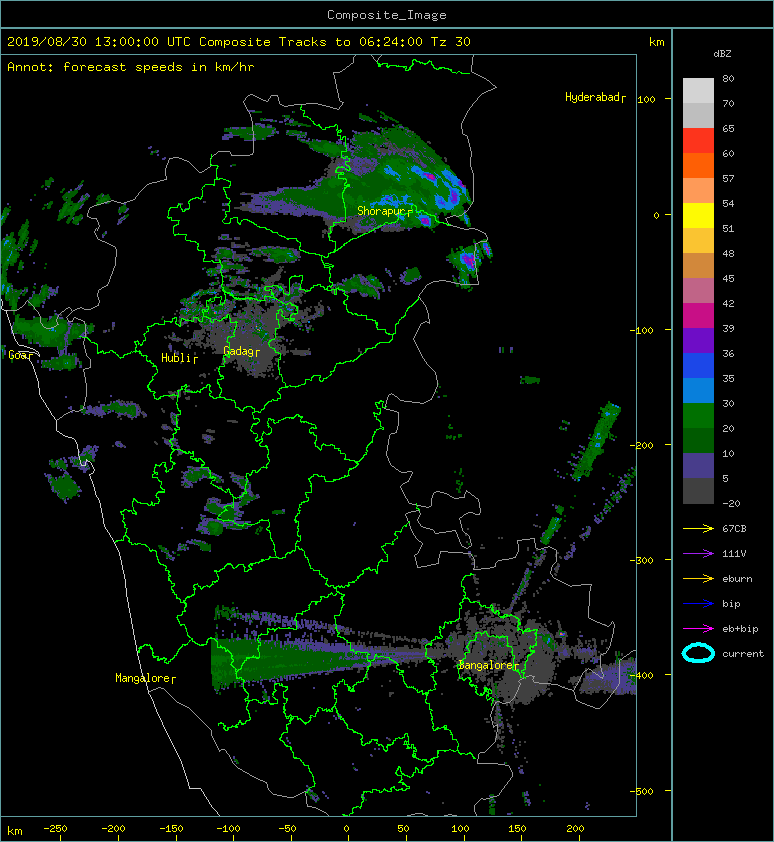Click the -250 tick on horizontal axis
Image resolution: width=774 pixels, height=842 pixels.
55,829
